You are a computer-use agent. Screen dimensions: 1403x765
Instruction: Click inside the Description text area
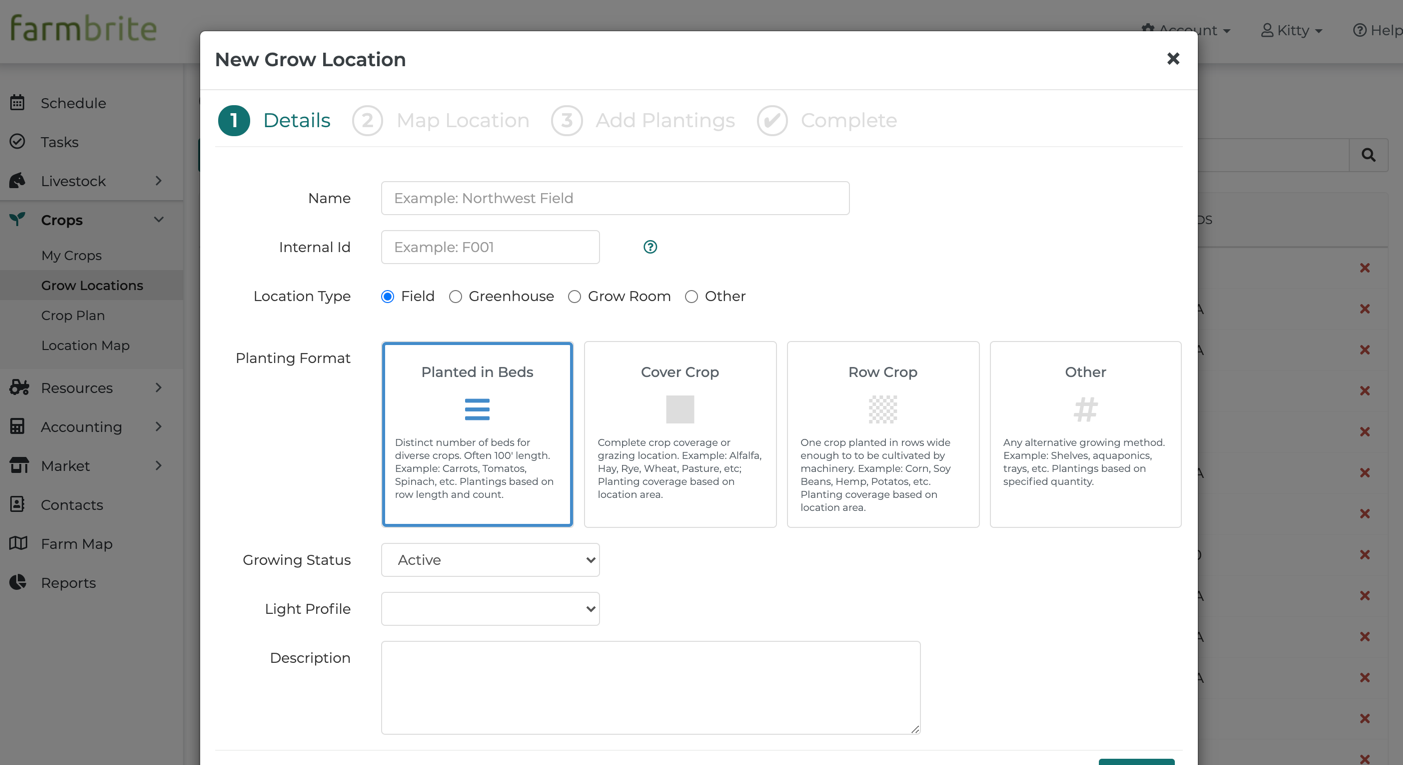pos(650,688)
